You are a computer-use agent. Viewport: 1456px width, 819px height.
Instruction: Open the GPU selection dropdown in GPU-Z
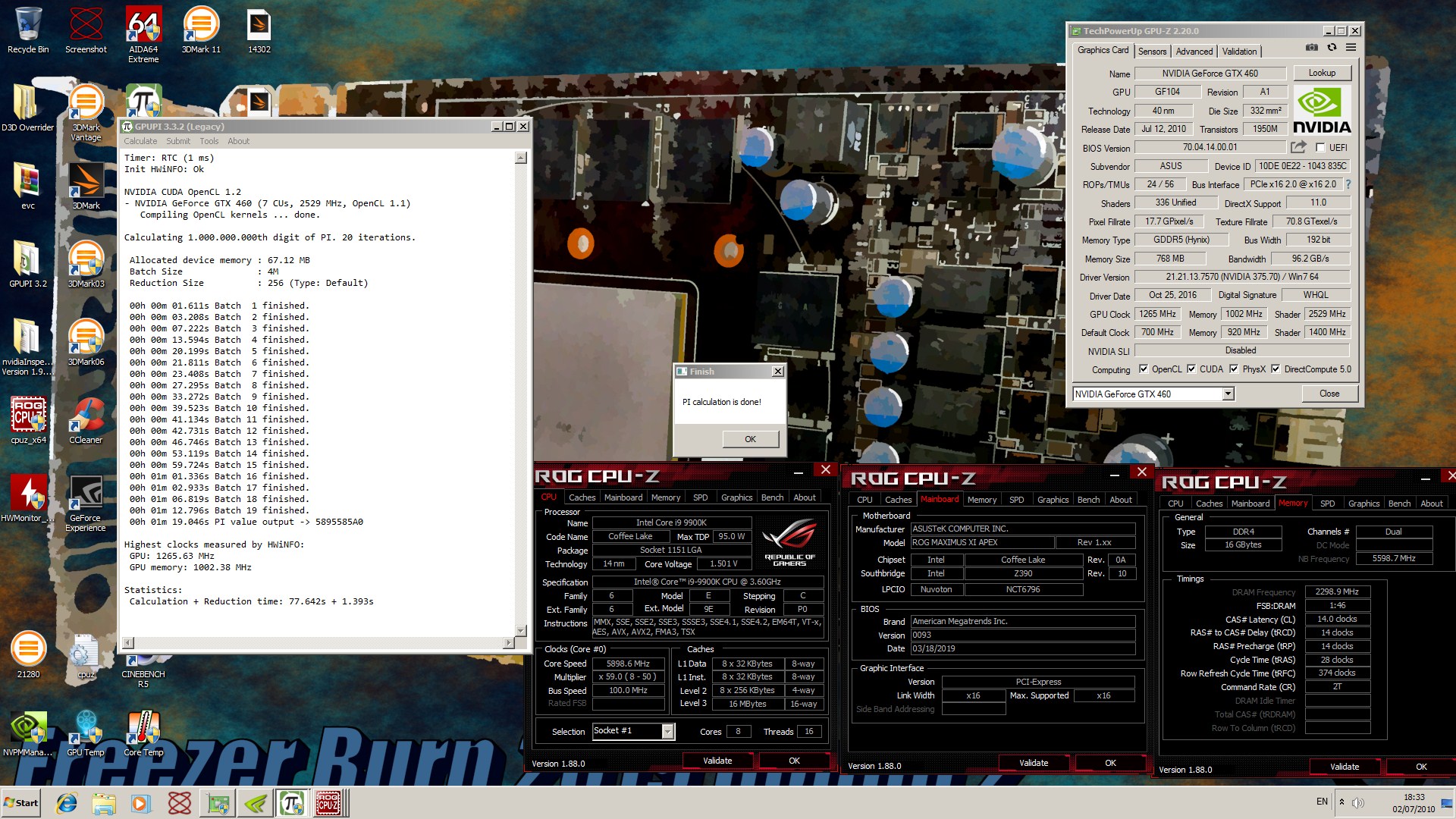pos(1228,394)
